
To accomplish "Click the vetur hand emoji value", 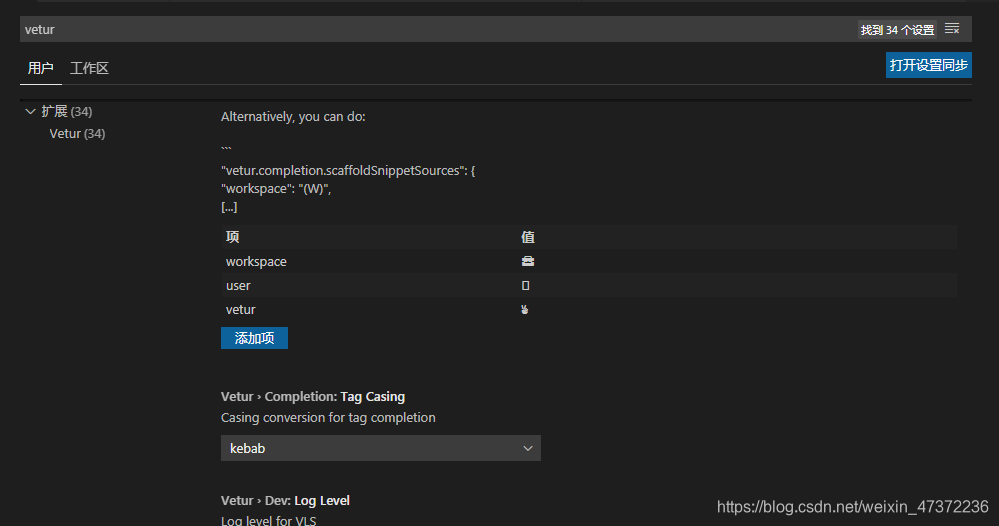I will click(524, 309).
